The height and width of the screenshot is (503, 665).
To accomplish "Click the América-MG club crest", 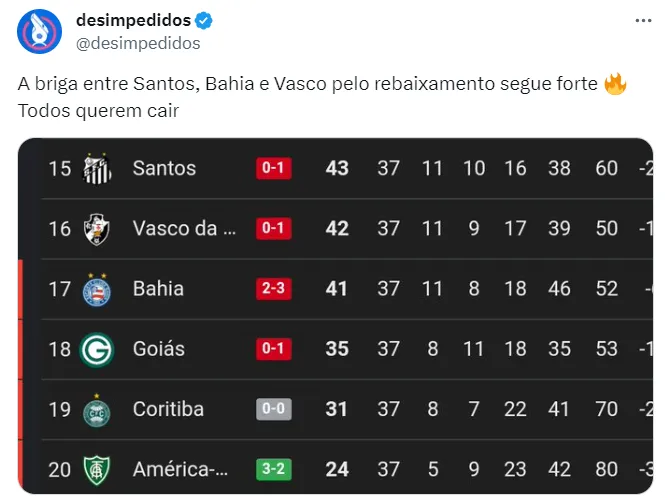I will coord(97,469).
